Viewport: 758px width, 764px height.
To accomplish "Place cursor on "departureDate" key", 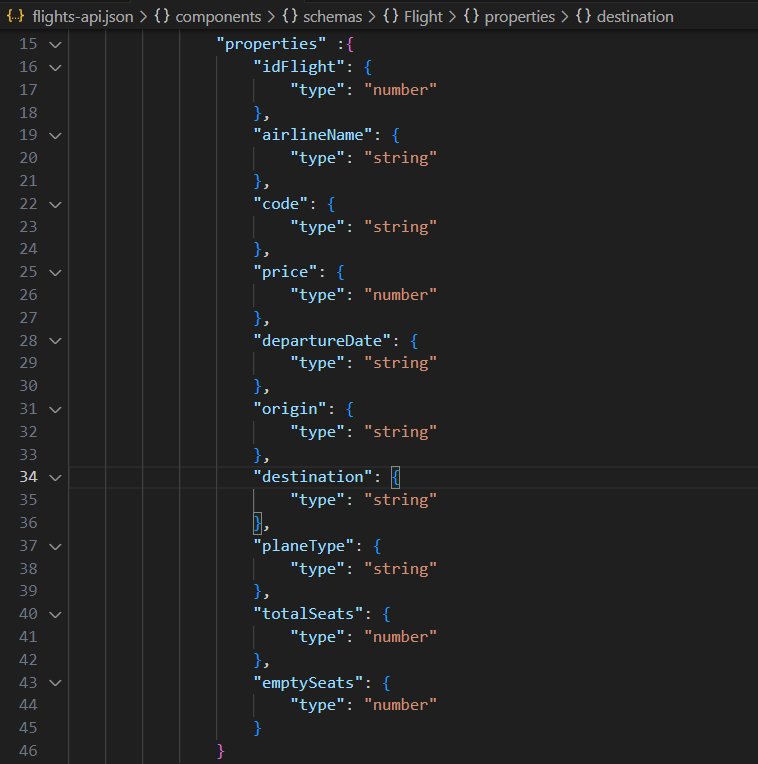I will tap(322, 340).
